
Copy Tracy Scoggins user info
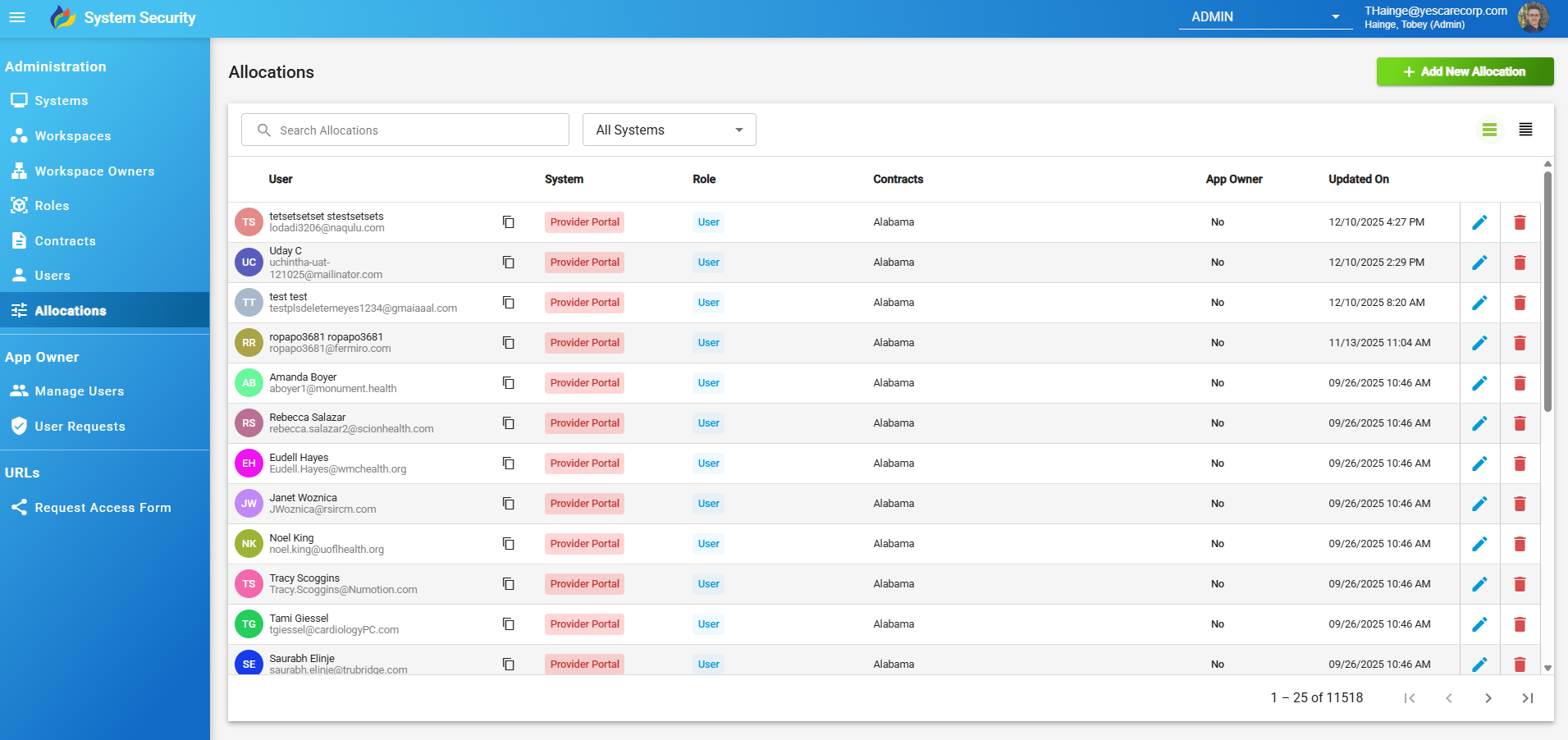pos(509,584)
